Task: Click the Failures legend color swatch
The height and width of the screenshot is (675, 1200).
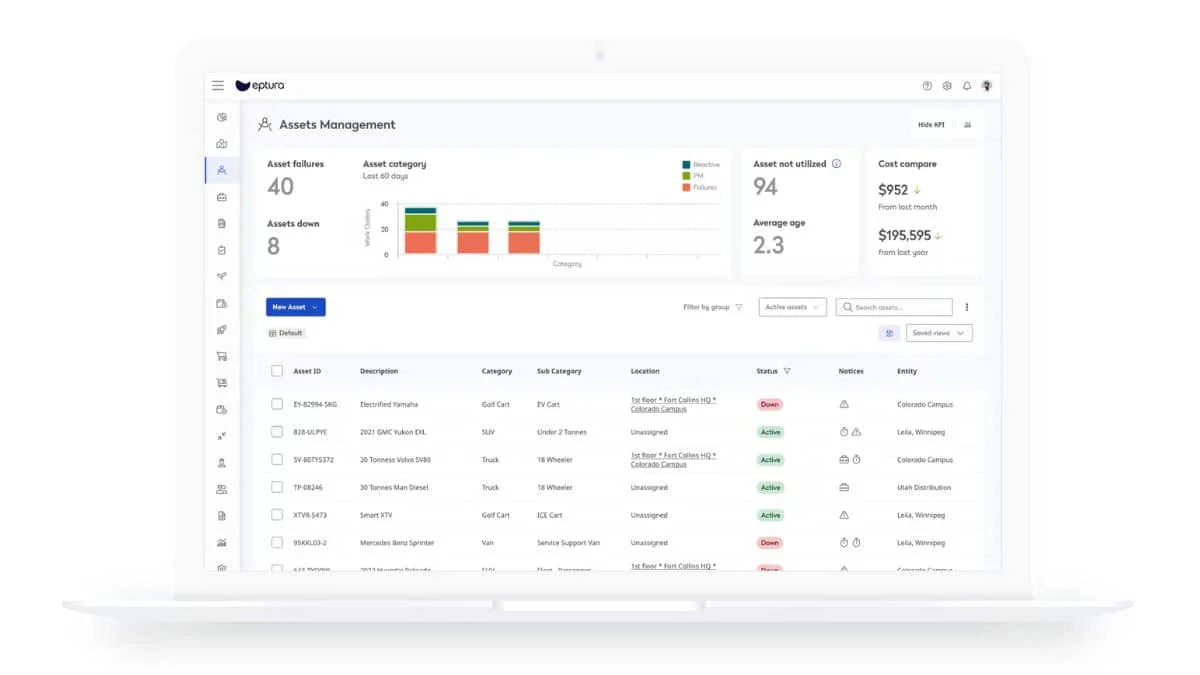Action: (687, 187)
